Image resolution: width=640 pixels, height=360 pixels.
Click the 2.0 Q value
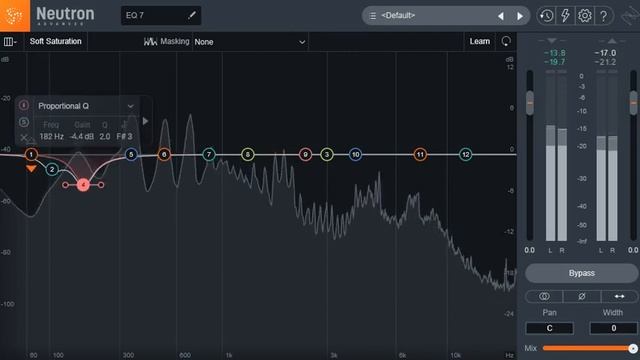click(105, 137)
